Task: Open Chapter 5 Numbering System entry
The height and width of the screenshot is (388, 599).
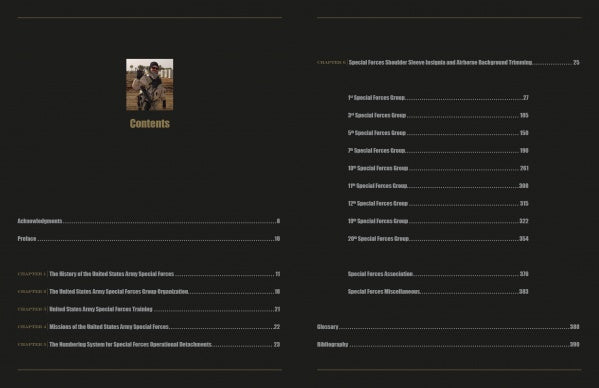Action: click(149, 344)
